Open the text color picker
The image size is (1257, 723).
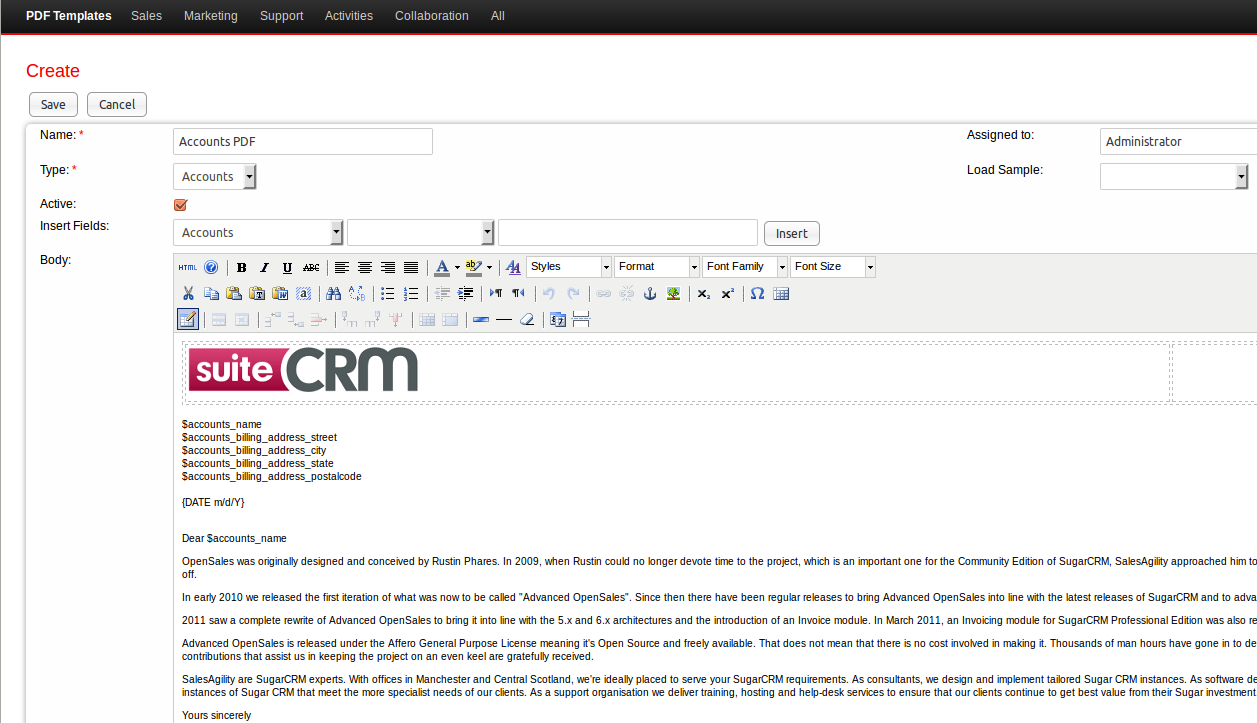442,267
